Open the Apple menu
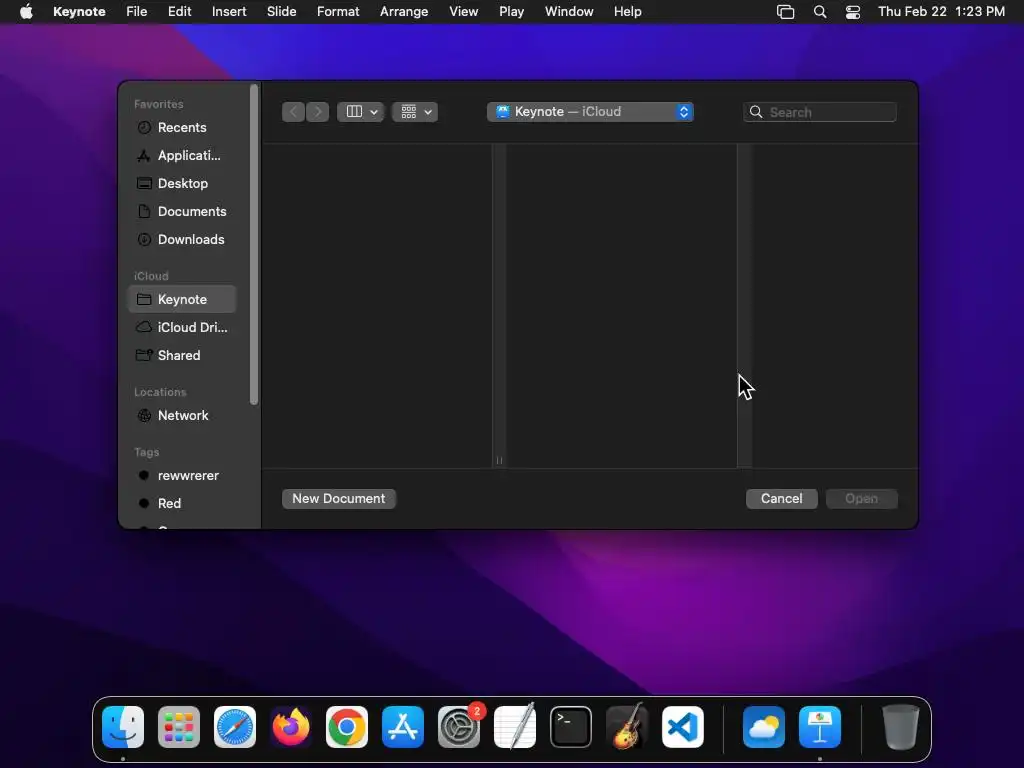The width and height of the screenshot is (1024, 768). [26, 12]
